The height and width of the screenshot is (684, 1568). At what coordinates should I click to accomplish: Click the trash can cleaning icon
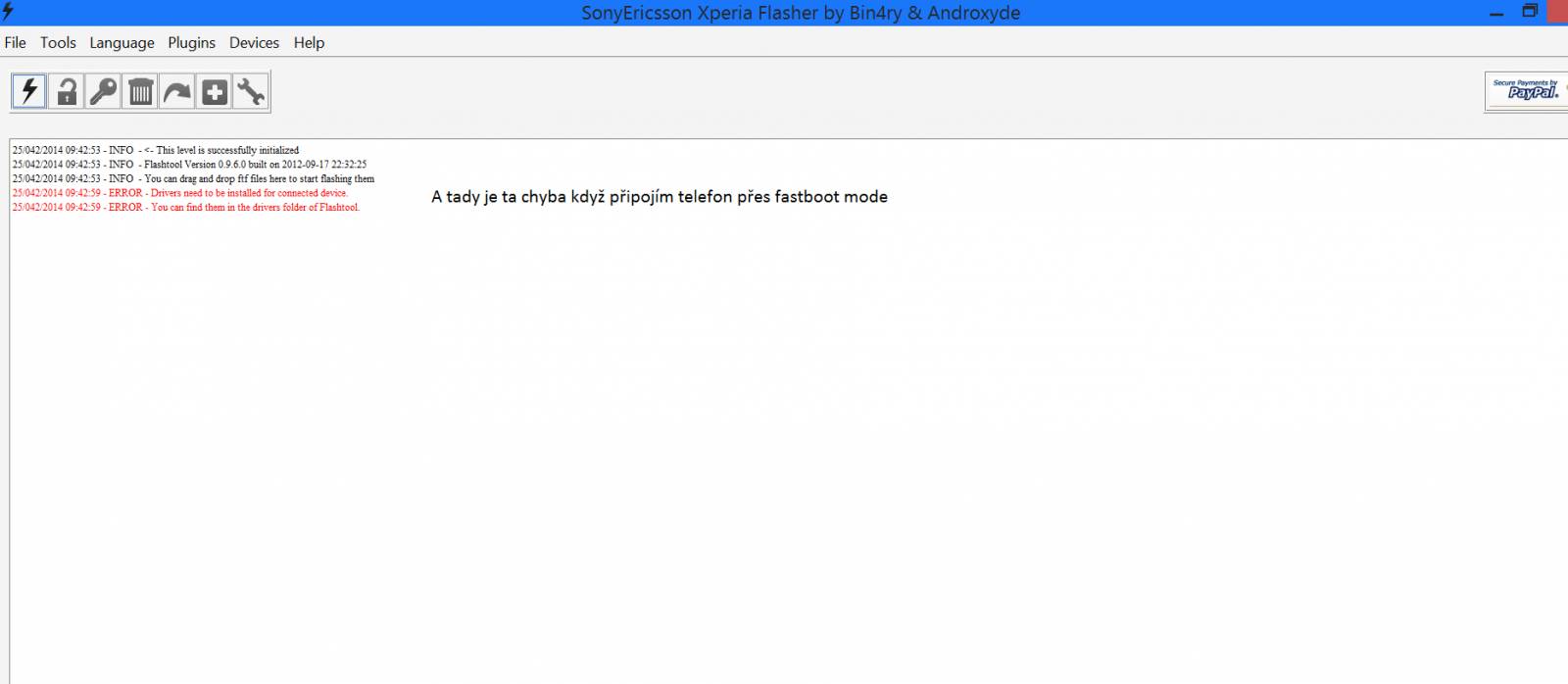coord(140,91)
